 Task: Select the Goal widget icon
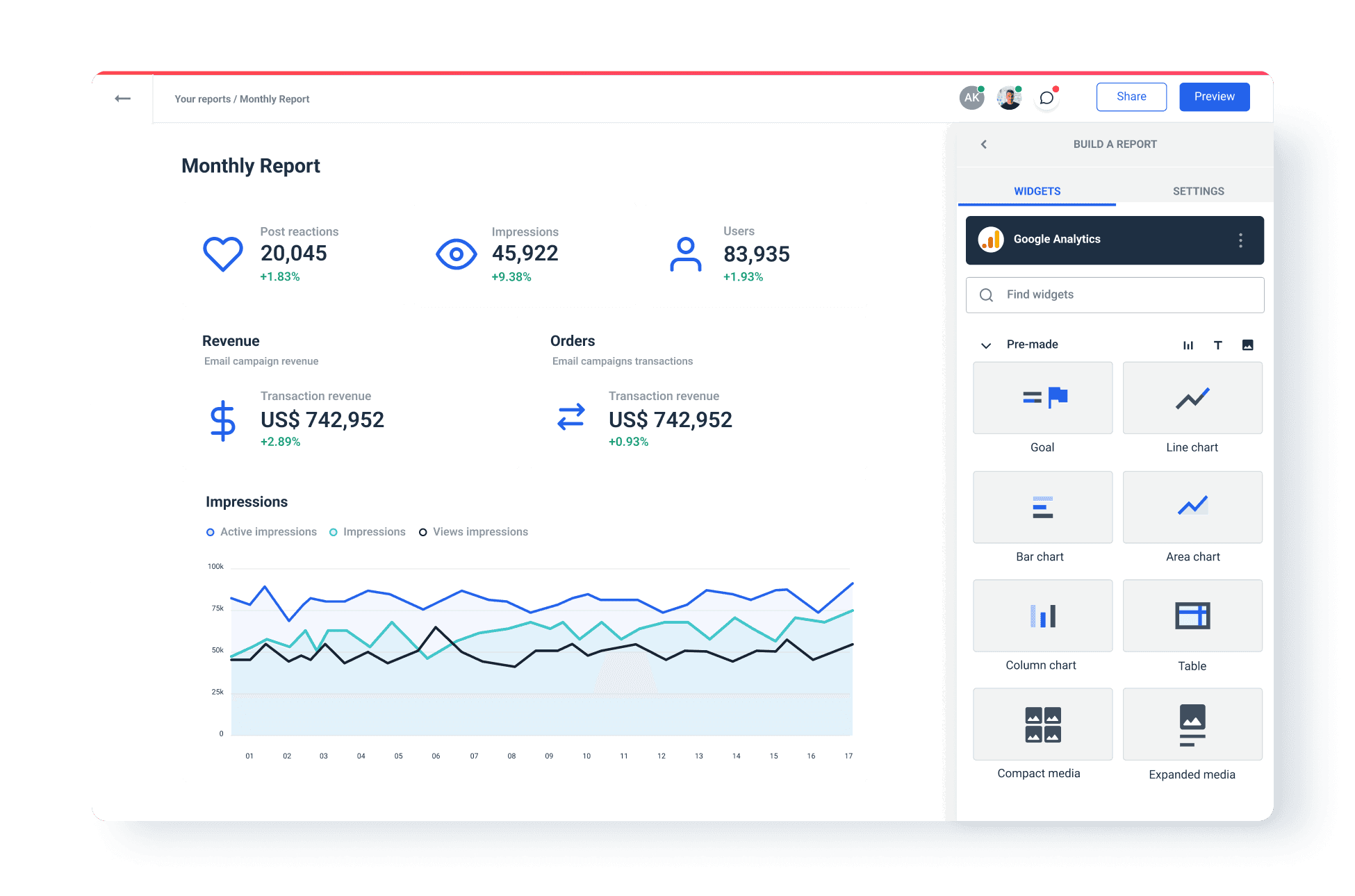pos(1042,397)
